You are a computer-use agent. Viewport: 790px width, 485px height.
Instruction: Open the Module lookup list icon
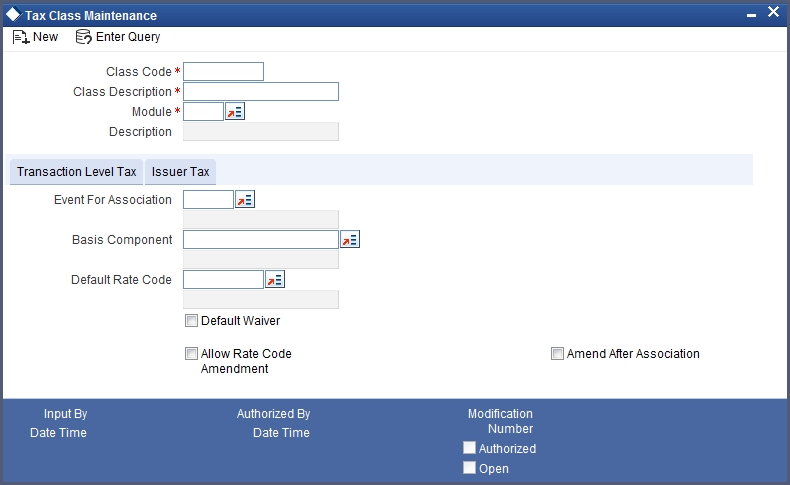pyautogui.click(x=235, y=111)
